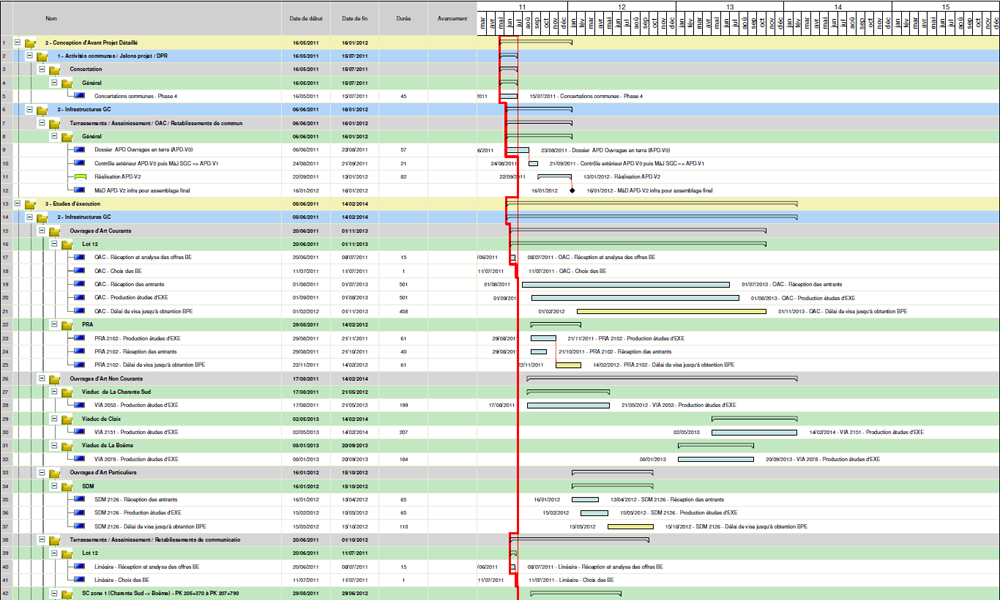Select the task icon of Dossier APD Ouvrages en terre
Screen dimensions: 1000x600
(x=80, y=149)
